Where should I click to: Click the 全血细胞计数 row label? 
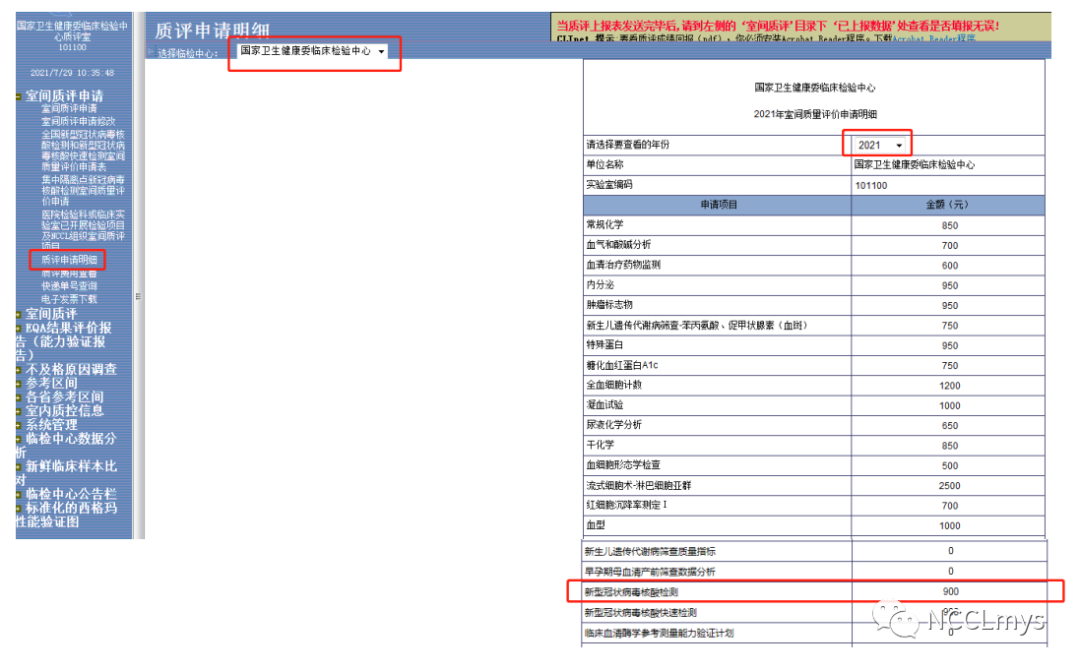pos(614,385)
